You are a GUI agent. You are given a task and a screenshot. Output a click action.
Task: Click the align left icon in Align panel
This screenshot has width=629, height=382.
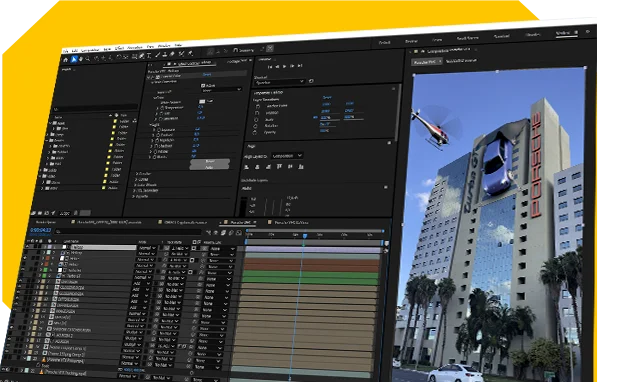point(247,167)
